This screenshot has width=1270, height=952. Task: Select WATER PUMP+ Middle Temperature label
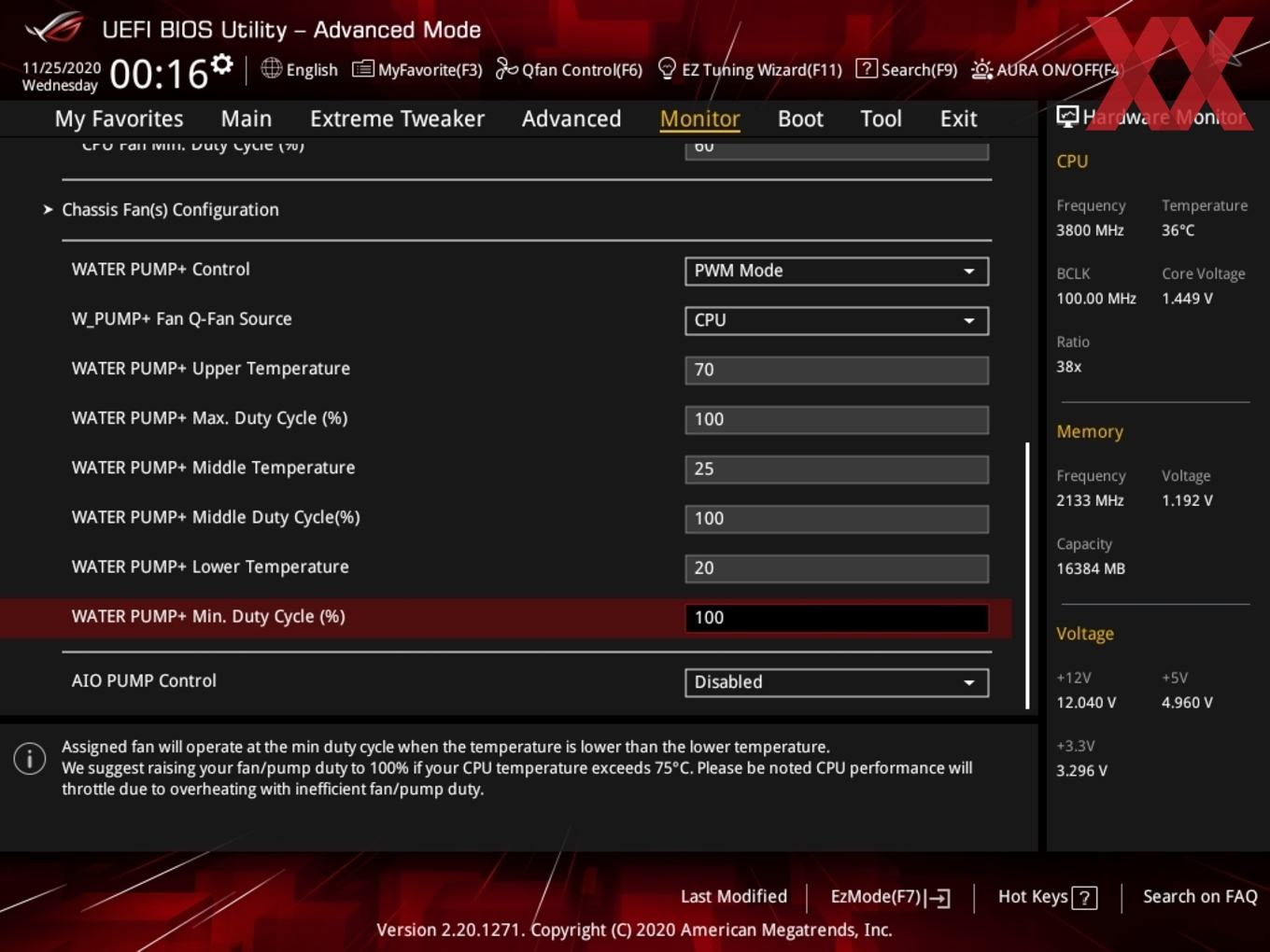[x=213, y=467]
